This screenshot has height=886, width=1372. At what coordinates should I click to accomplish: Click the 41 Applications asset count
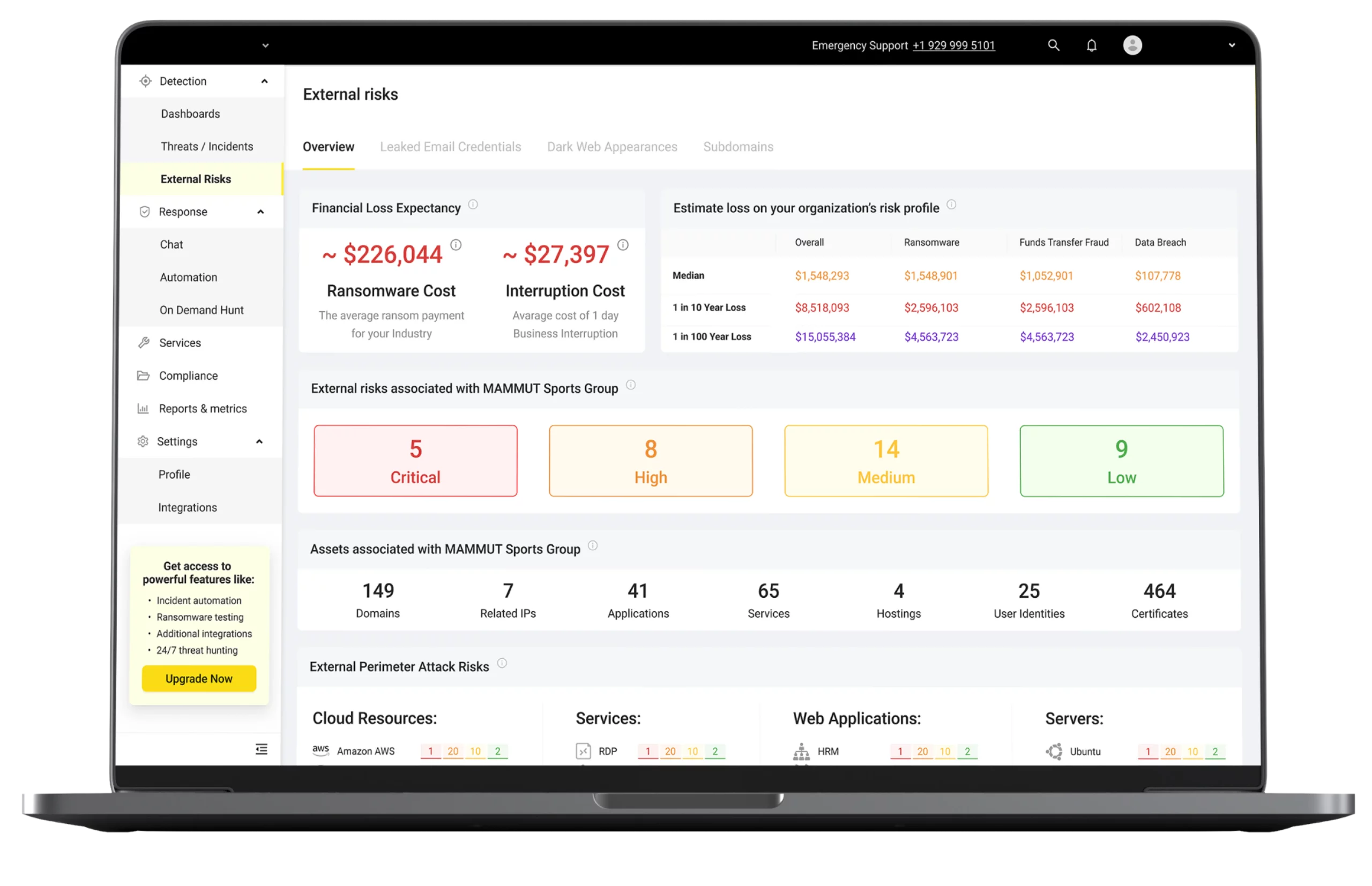(638, 599)
